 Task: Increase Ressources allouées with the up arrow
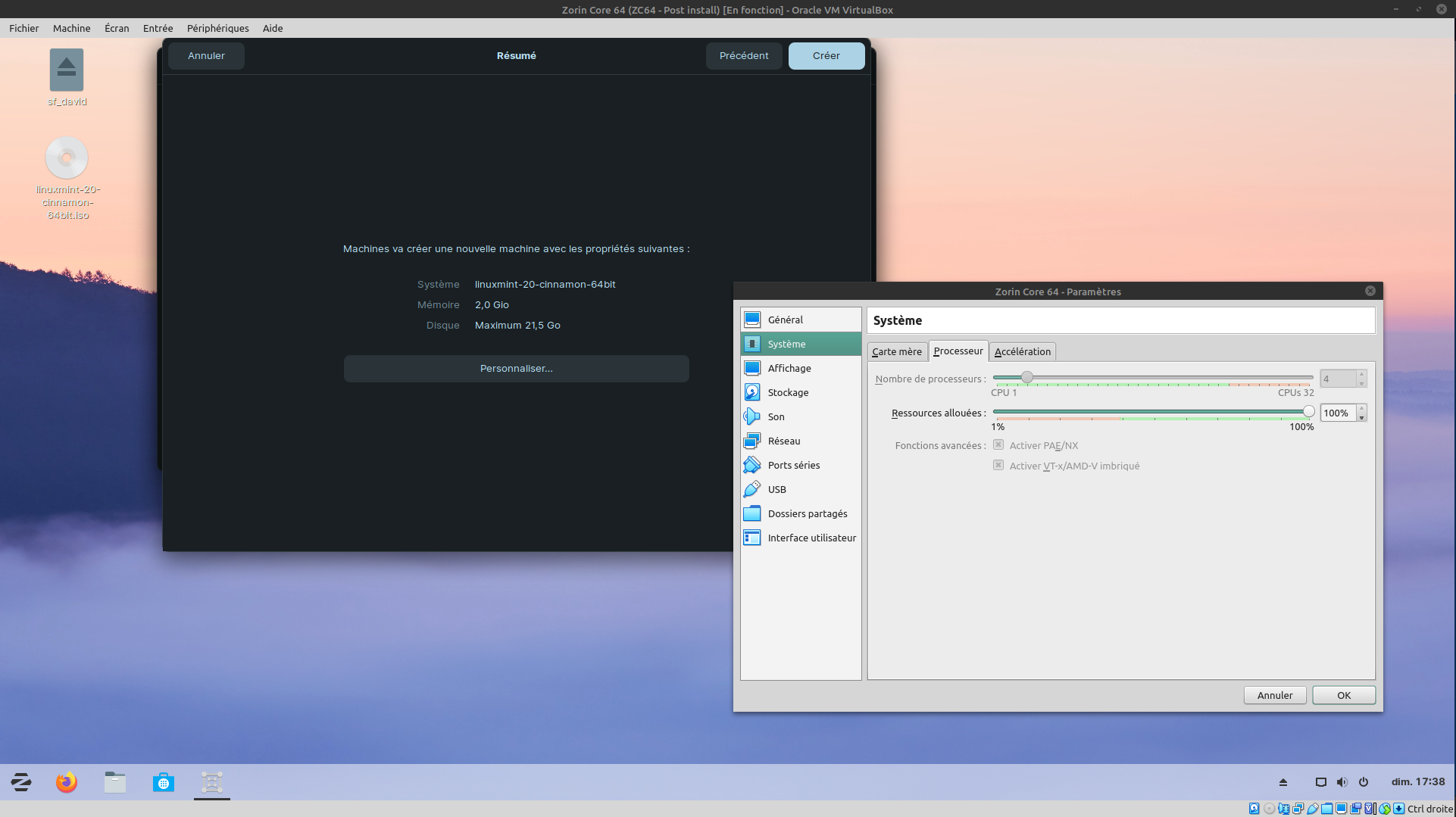click(x=1361, y=409)
